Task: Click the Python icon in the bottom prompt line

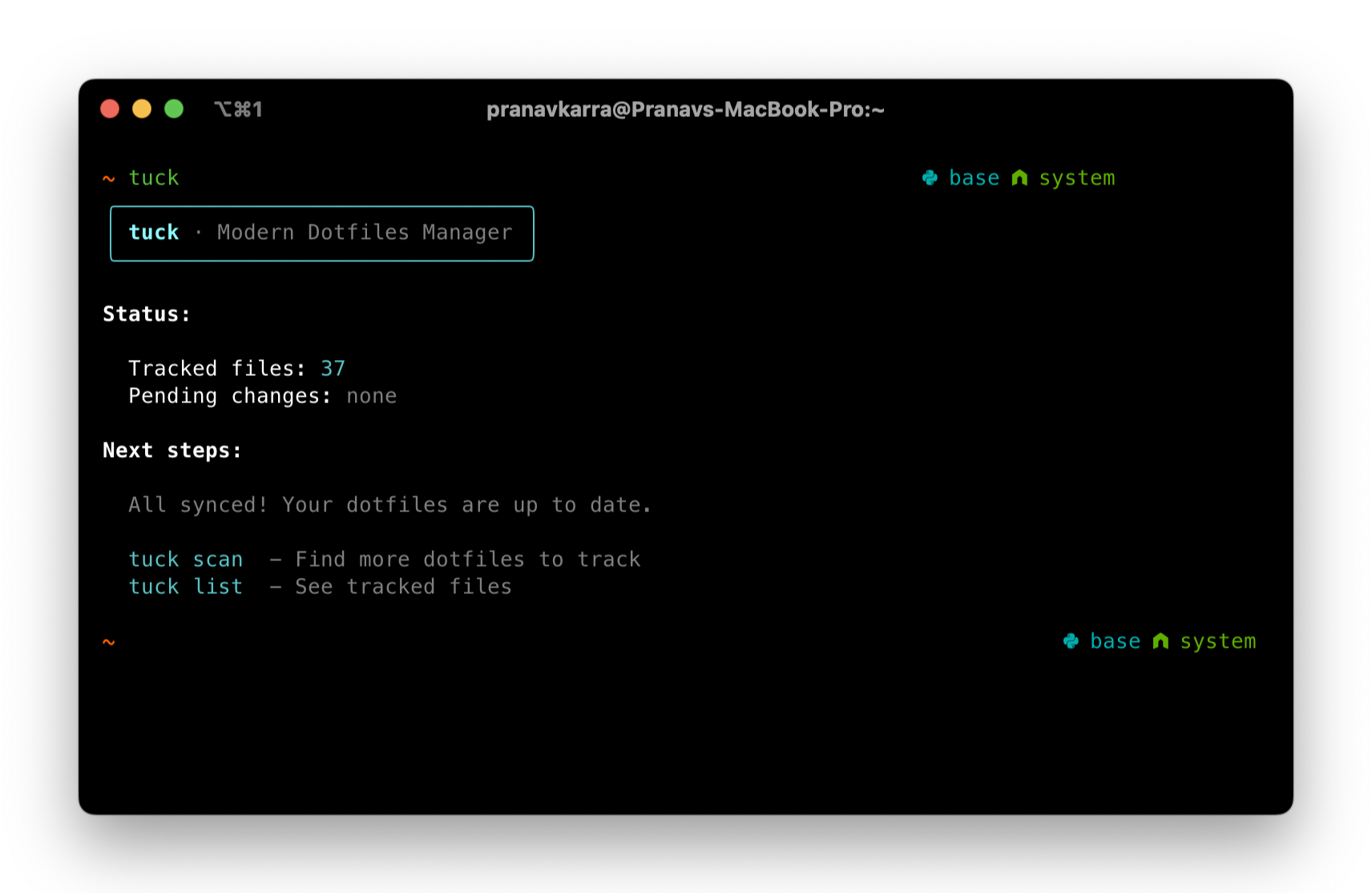Action: tap(1071, 640)
